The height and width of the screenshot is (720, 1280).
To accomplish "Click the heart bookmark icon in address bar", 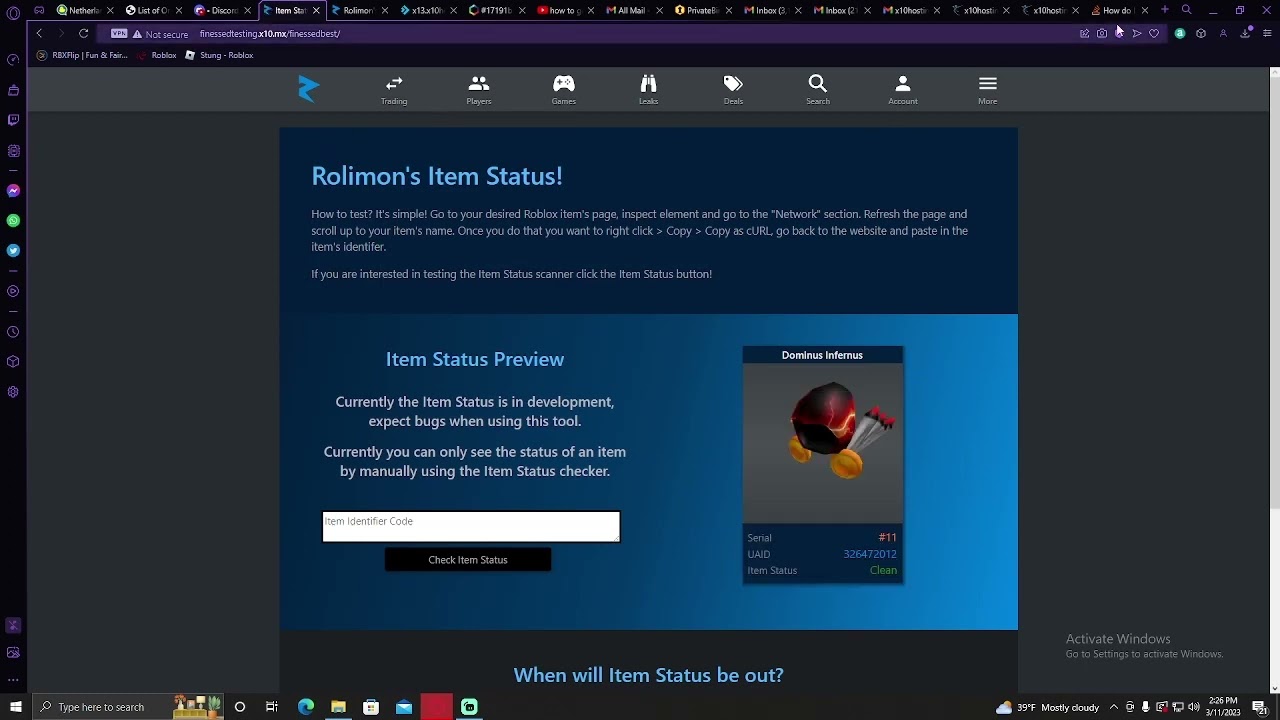I will point(1154,34).
